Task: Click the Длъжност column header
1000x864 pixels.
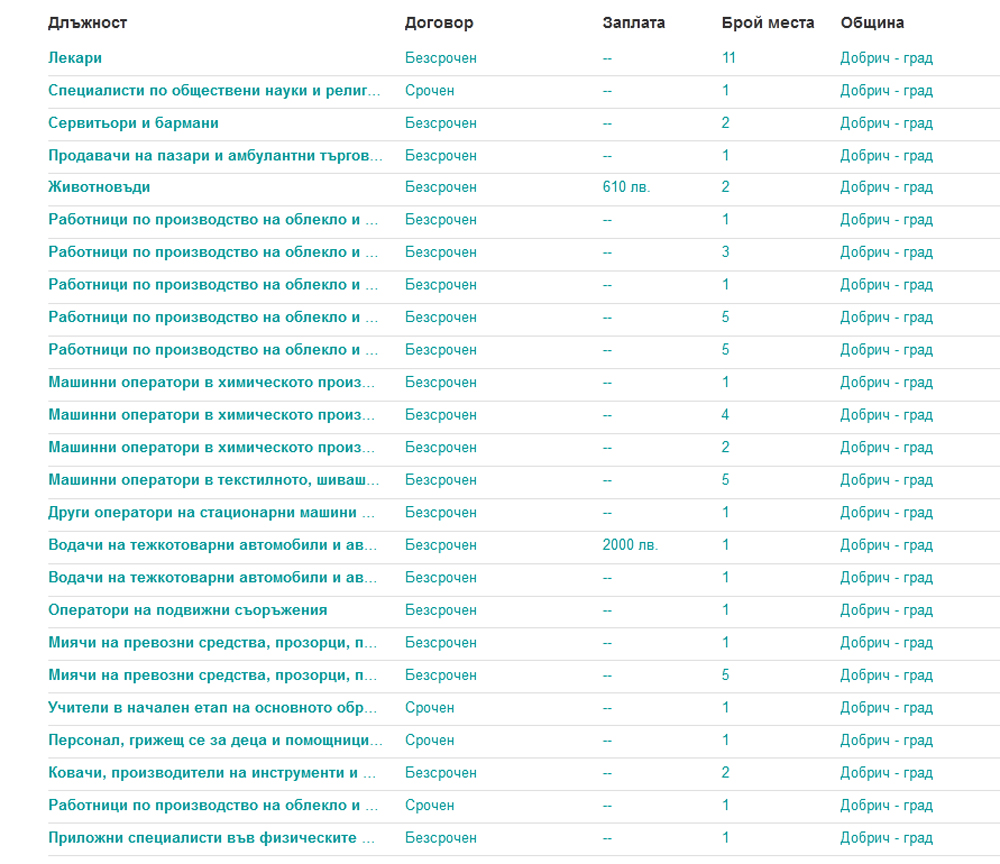Action: (x=88, y=22)
